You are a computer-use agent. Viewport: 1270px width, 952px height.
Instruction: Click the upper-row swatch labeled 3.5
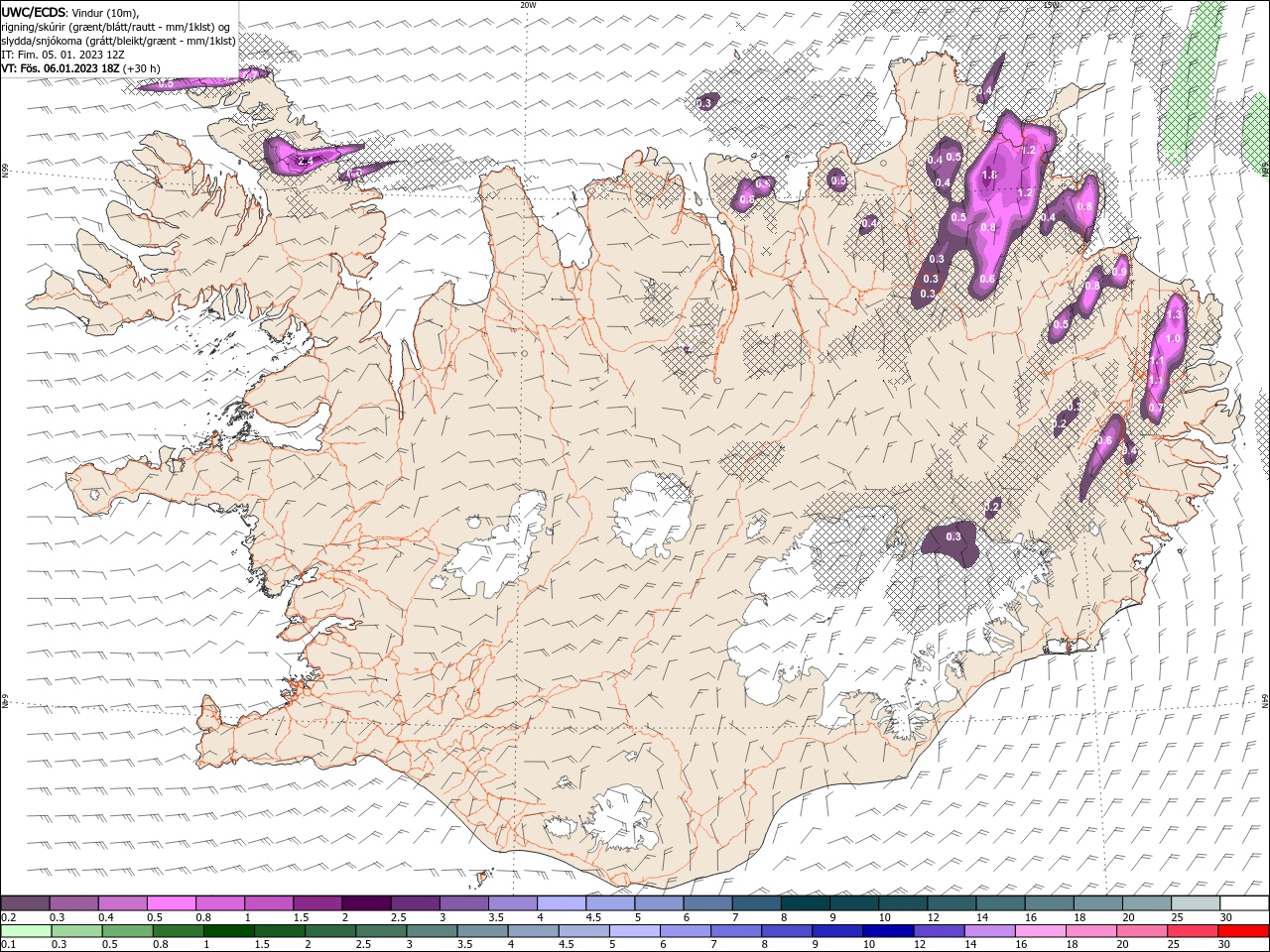point(513,903)
